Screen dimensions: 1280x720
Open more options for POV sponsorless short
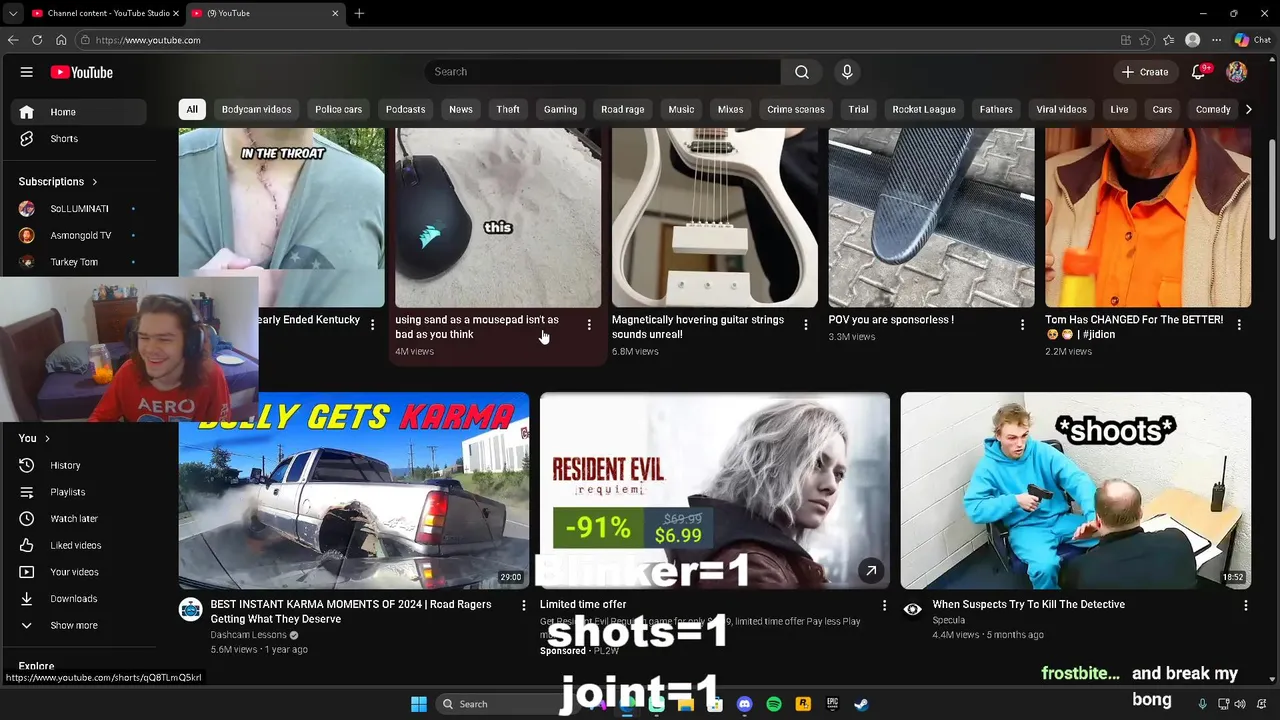[1022, 325]
